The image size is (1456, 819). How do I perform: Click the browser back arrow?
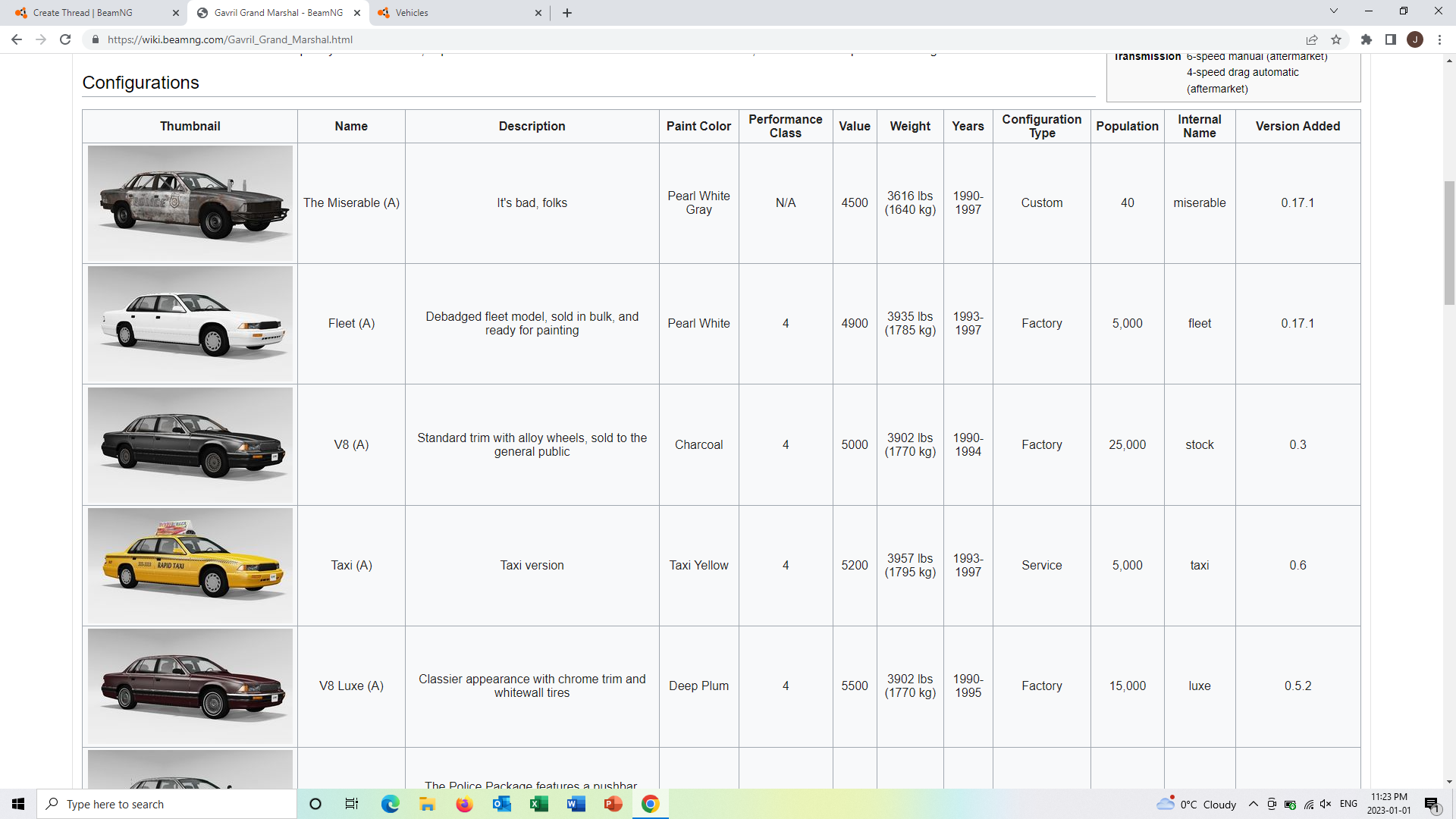(x=17, y=39)
